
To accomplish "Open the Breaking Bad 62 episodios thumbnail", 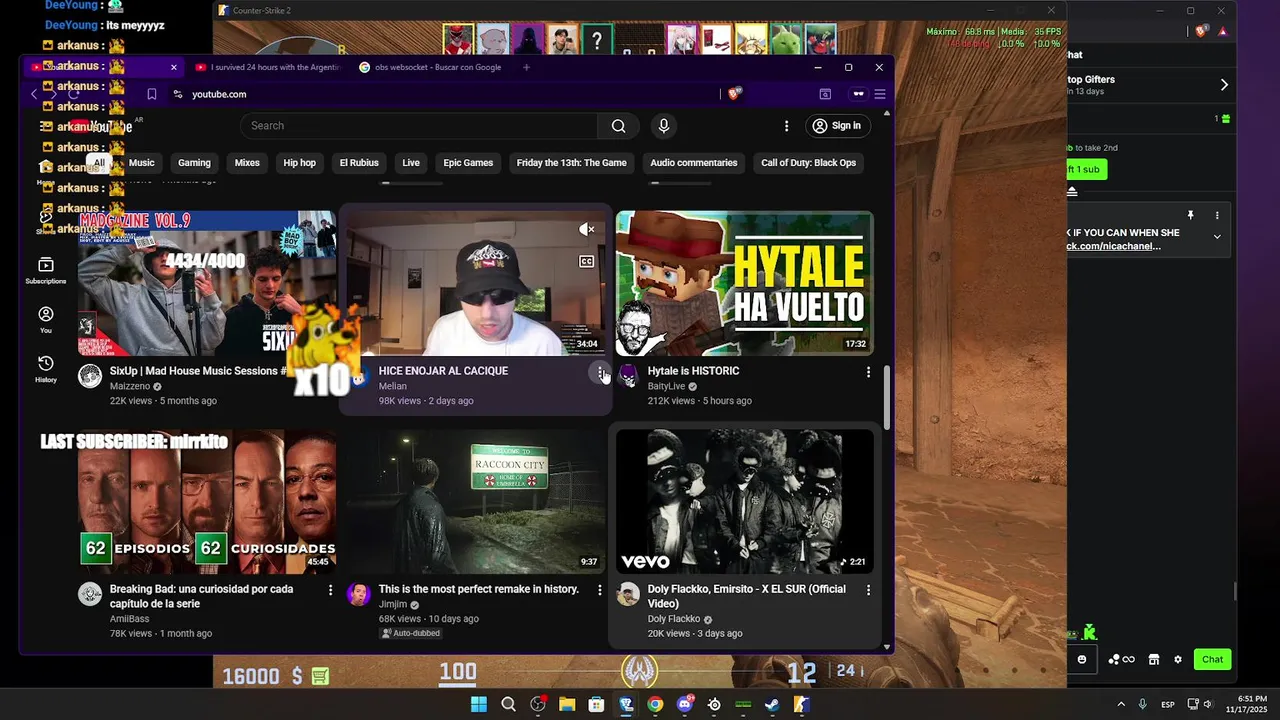I will [207, 502].
